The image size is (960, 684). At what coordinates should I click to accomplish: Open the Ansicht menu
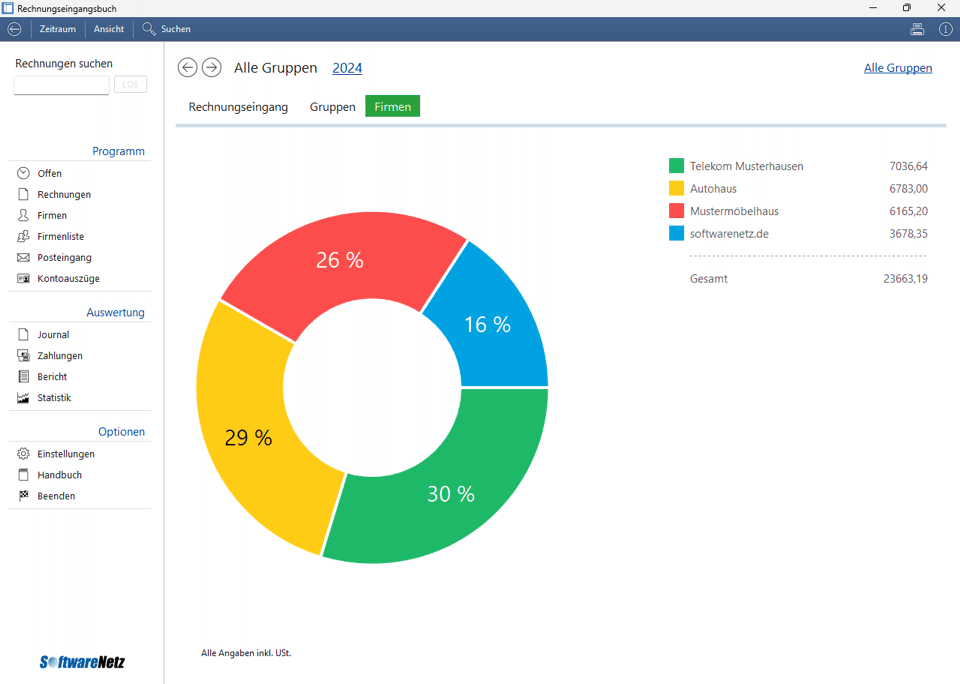[109, 29]
